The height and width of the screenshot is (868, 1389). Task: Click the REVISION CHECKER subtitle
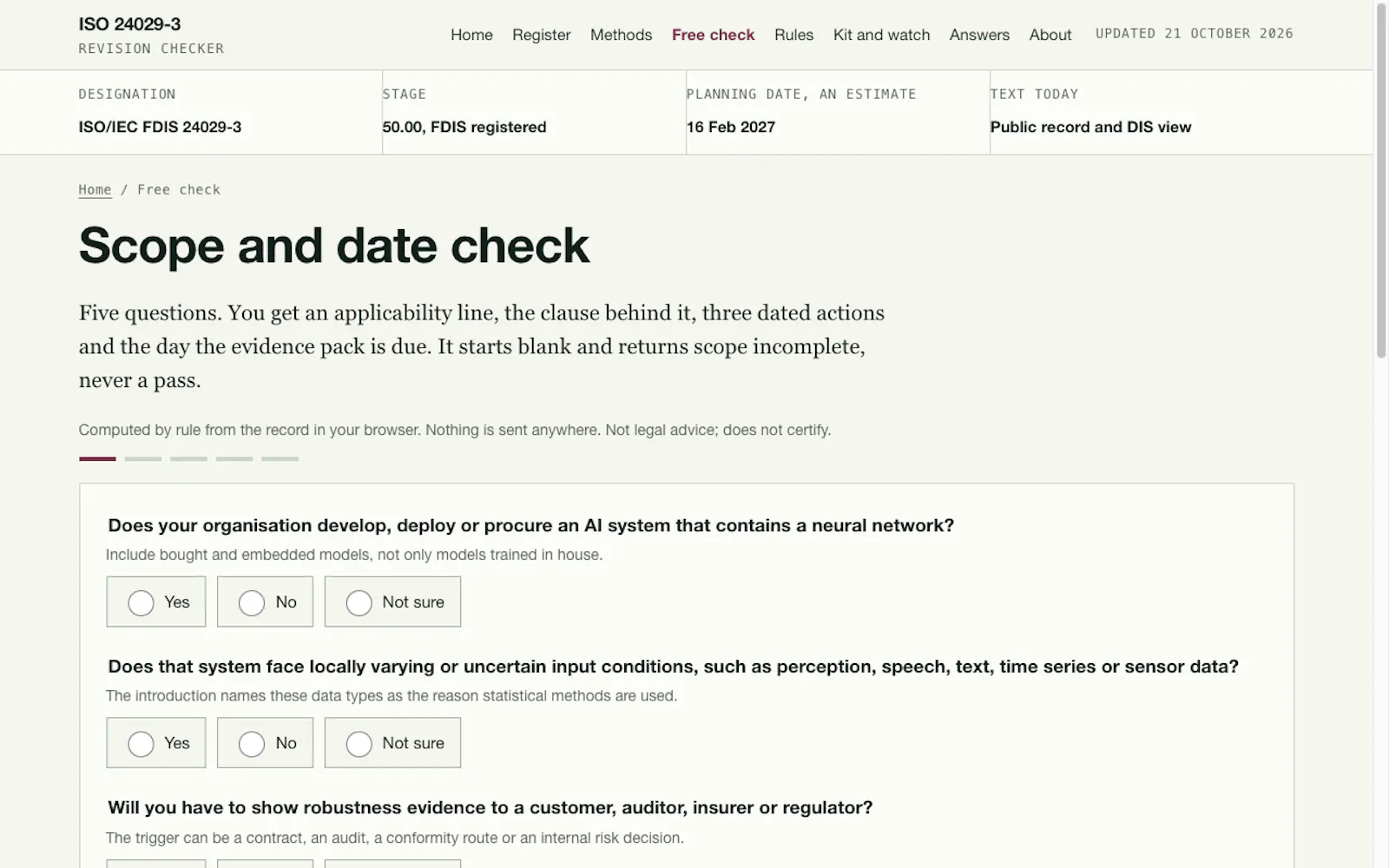click(x=151, y=49)
